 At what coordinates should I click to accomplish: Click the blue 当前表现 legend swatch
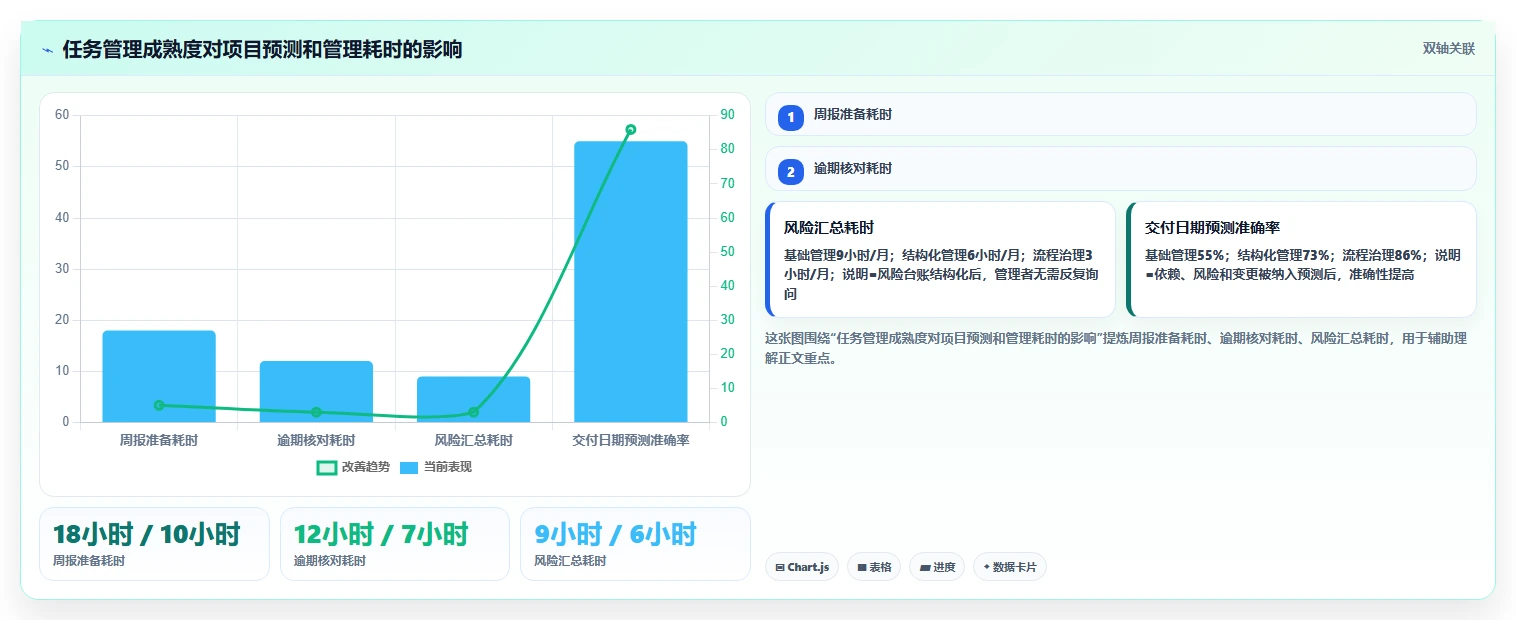[409, 467]
